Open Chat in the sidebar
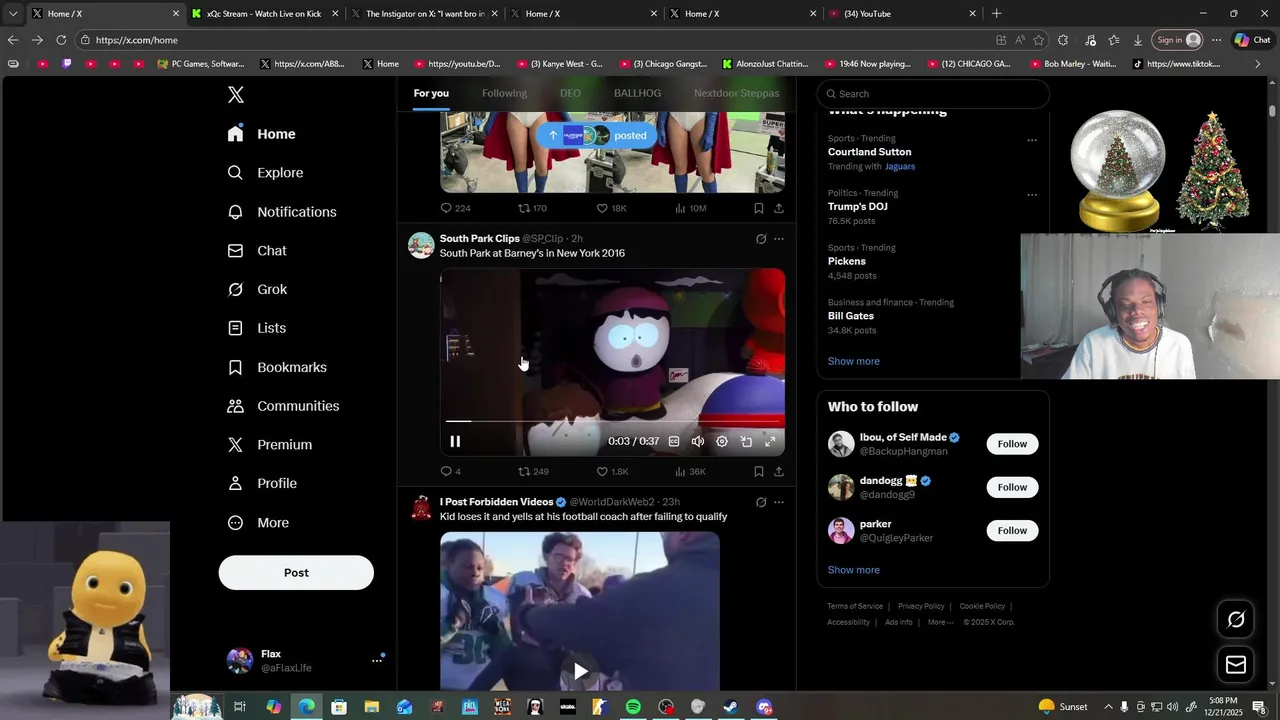This screenshot has width=1280, height=720. pyautogui.click(x=258, y=251)
